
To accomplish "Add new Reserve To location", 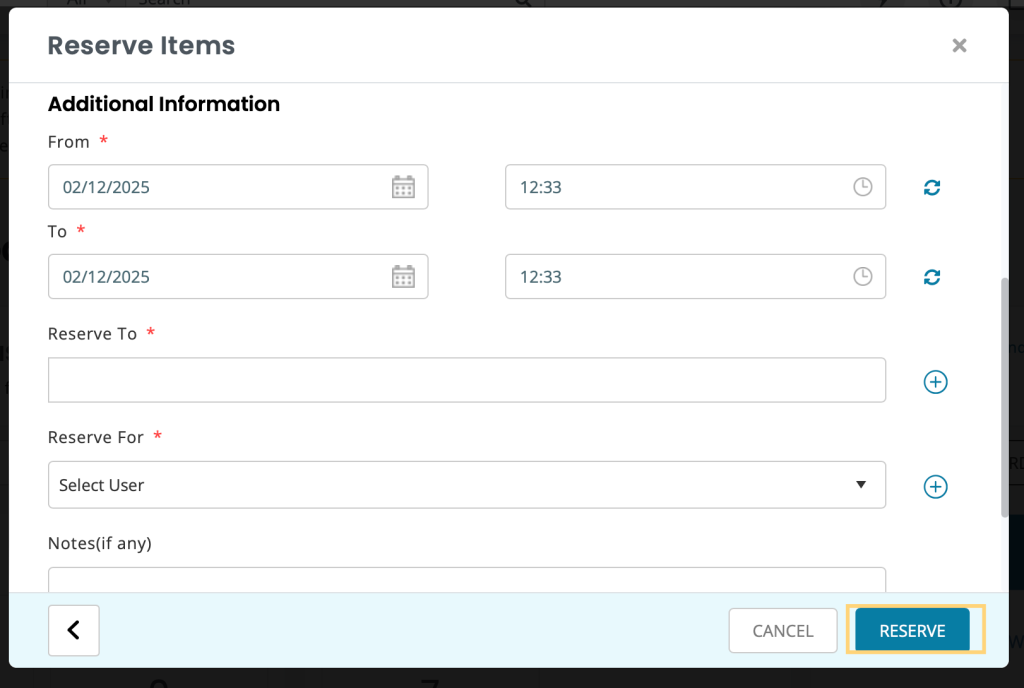I will point(935,382).
